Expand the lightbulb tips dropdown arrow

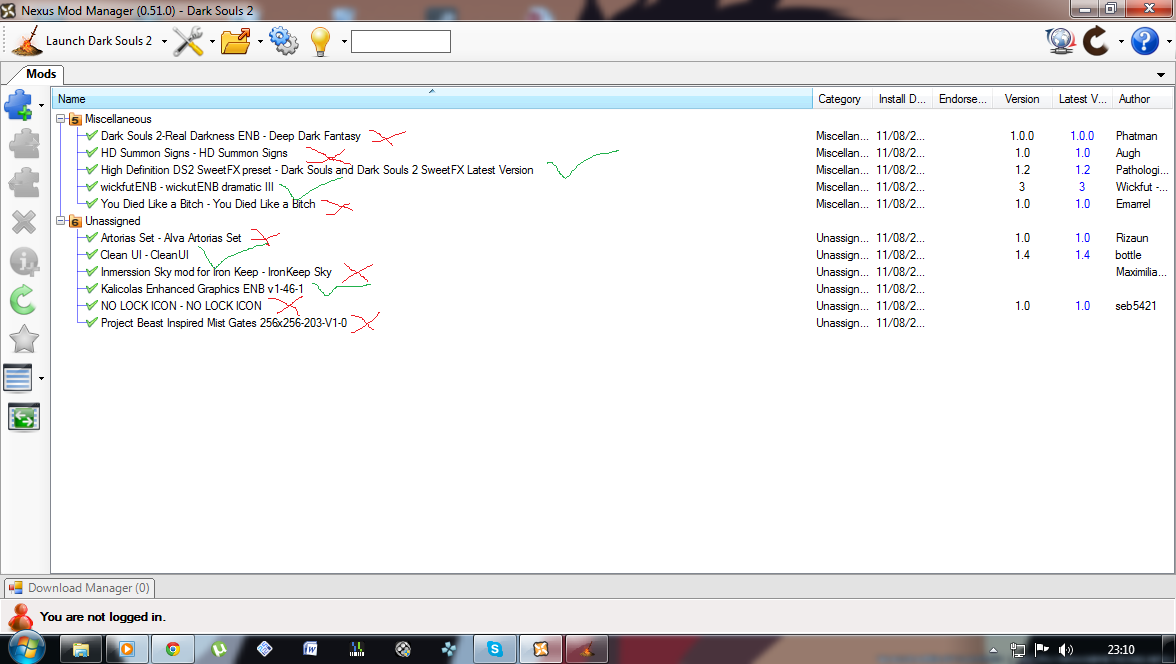[x=344, y=41]
